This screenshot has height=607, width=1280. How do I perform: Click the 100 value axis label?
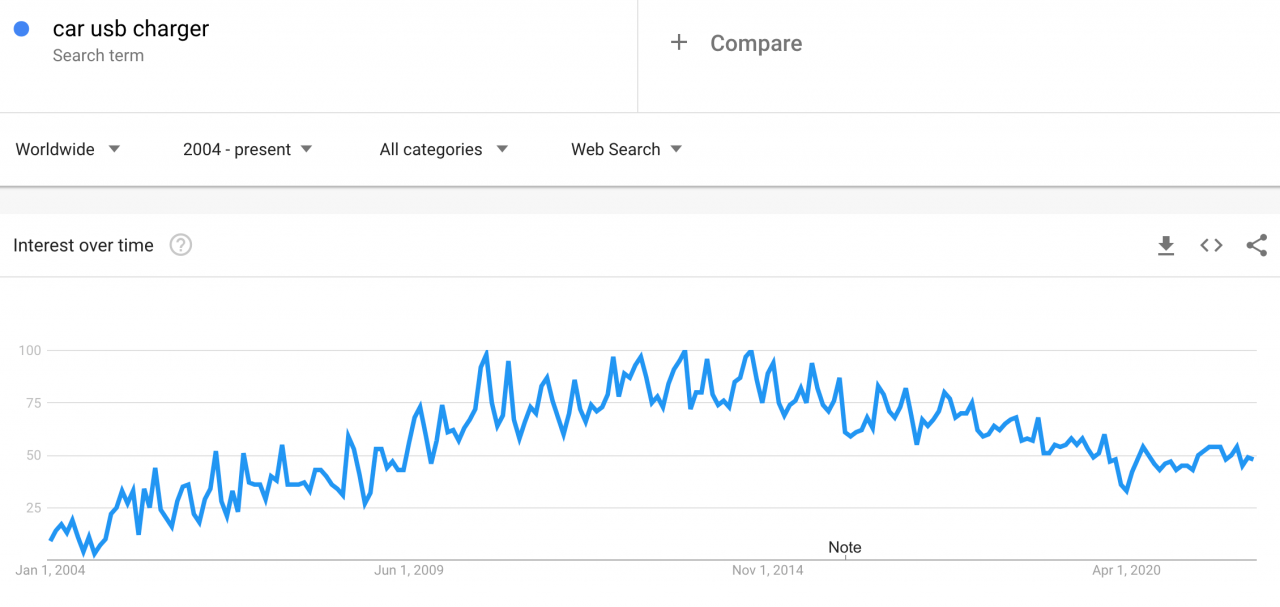tap(30, 350)
